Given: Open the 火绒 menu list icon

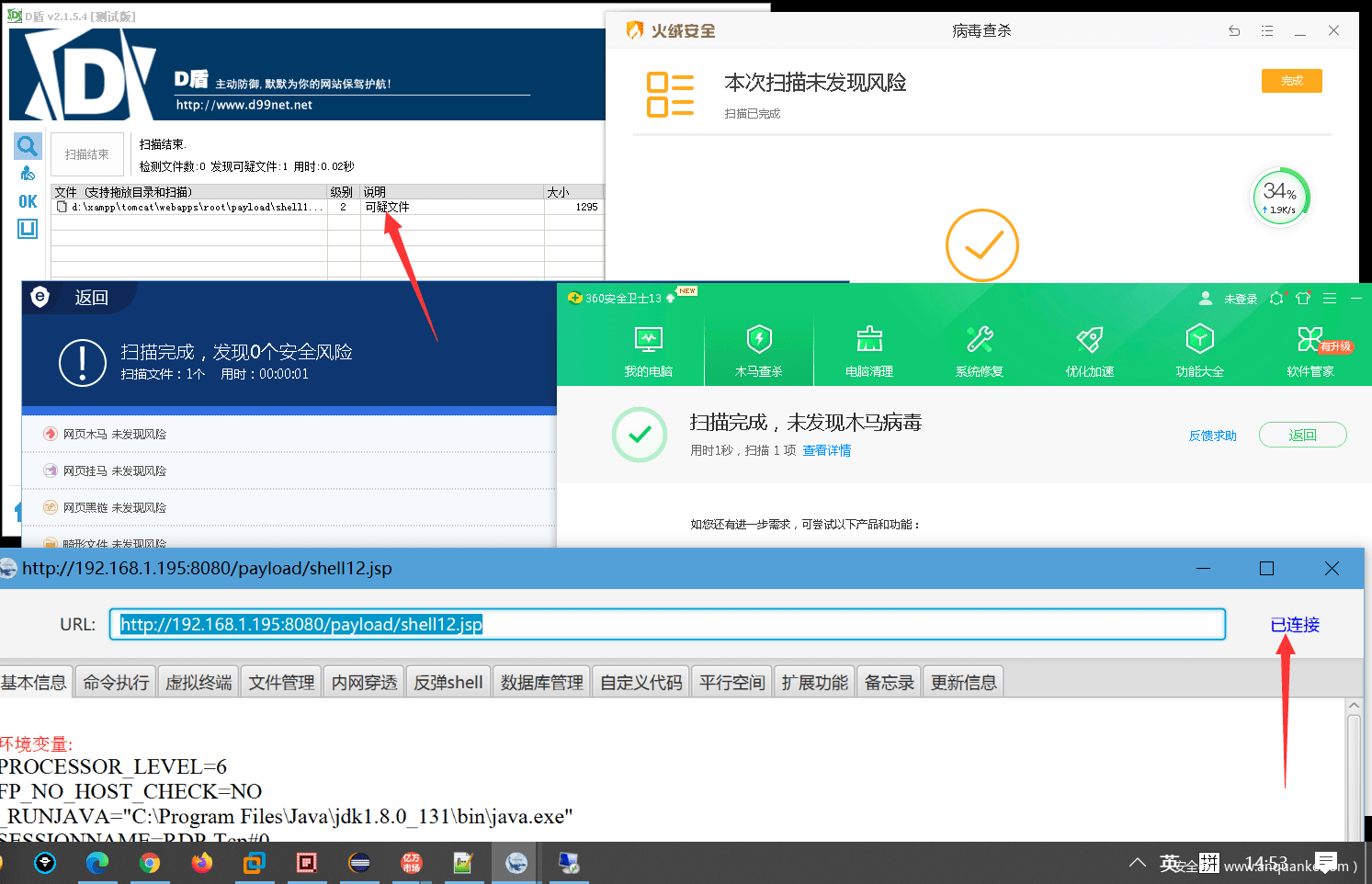Looking at the screenshot, I should click(x=1267, y=30).
